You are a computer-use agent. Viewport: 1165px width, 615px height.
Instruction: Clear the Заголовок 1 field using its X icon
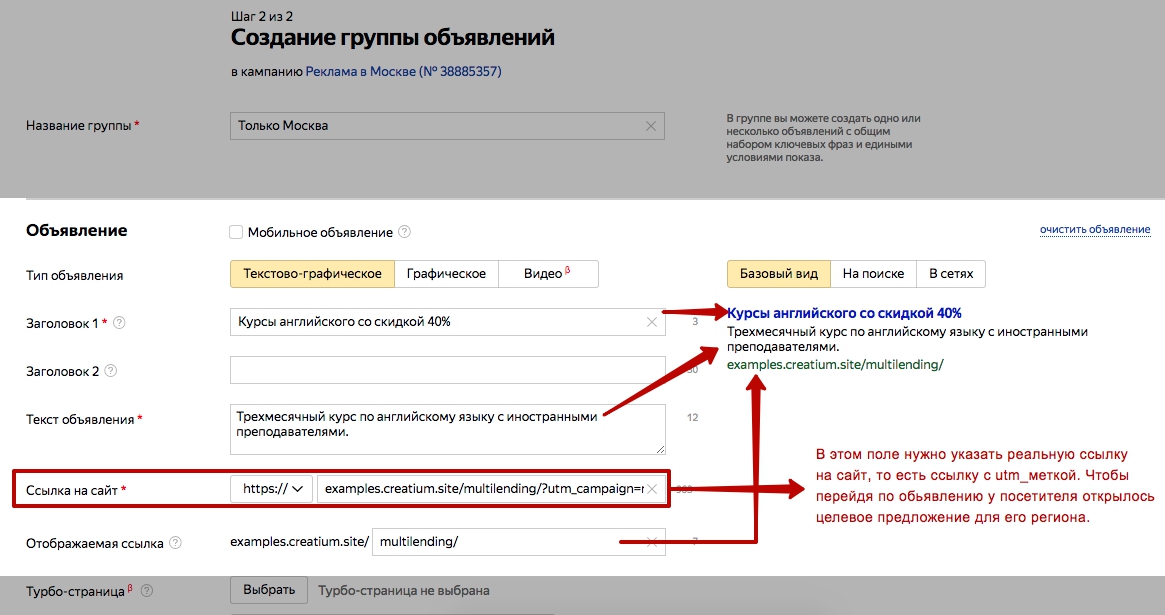click(652, 322)
